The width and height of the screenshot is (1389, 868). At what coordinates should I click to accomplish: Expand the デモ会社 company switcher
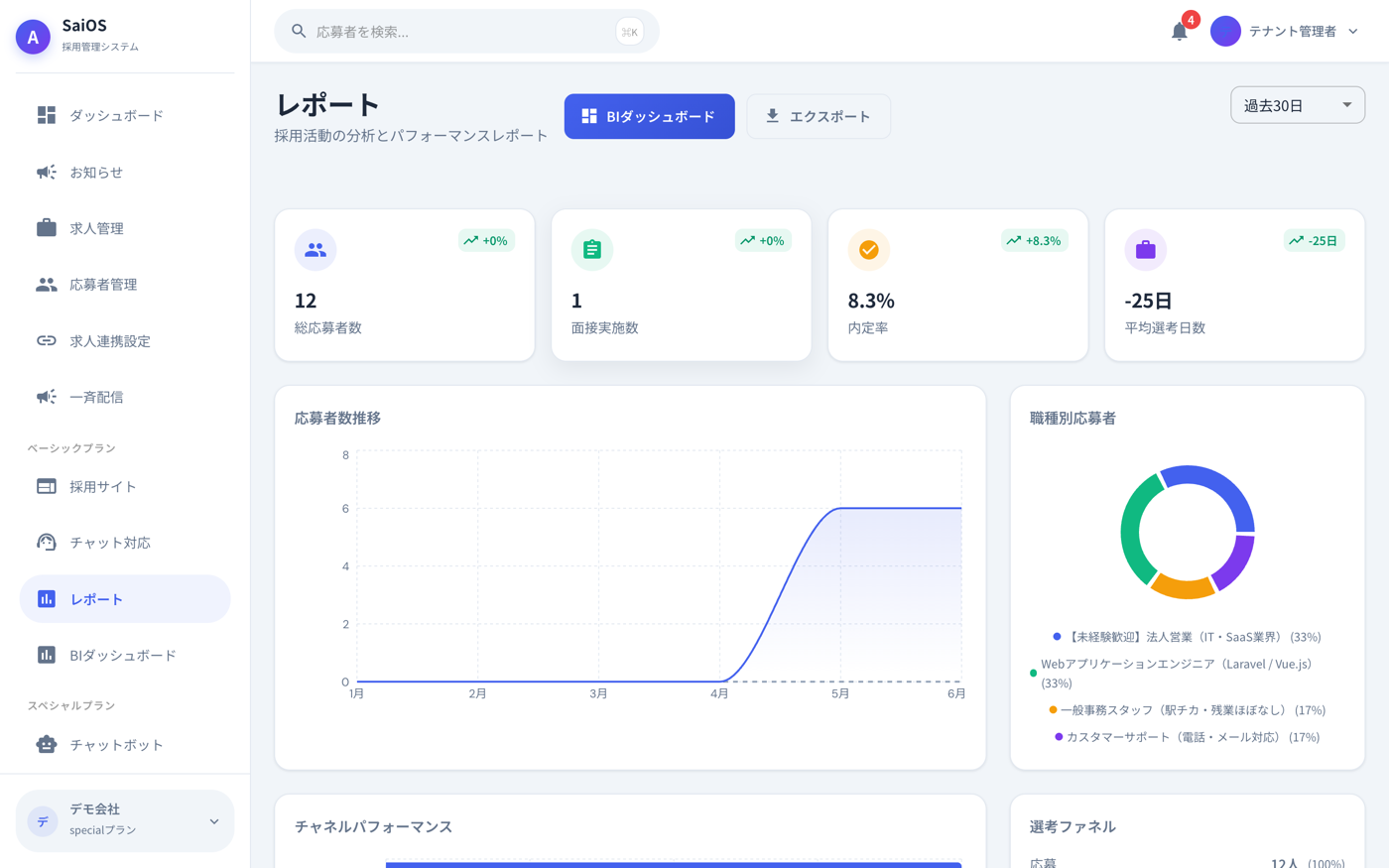125,820
